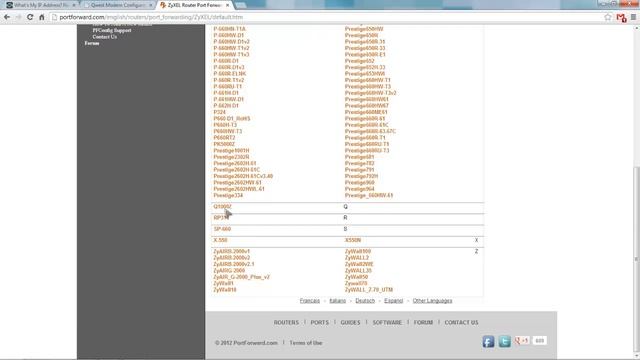This screenshot has height=360, width=640.
Task: Go back with the browser back arrow
Action: pos(7,17)
